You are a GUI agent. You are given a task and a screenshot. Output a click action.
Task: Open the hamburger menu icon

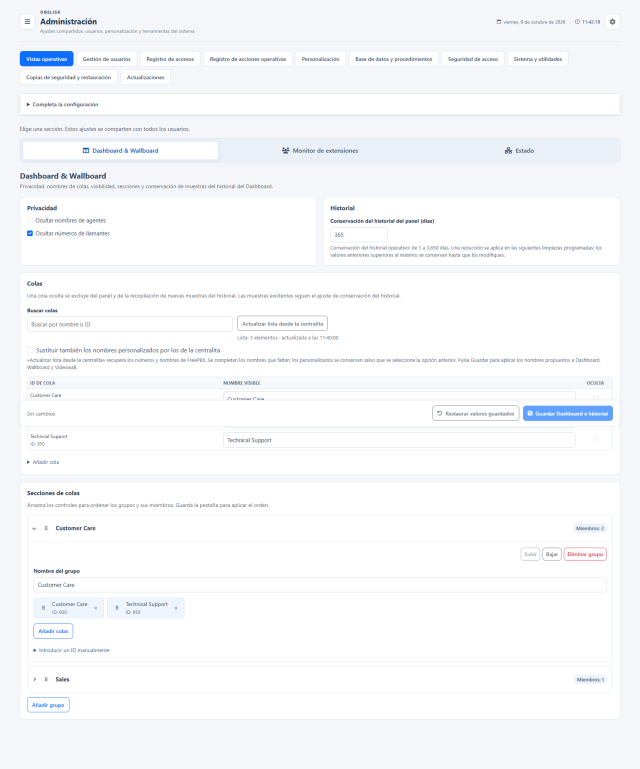coord(27,22)
